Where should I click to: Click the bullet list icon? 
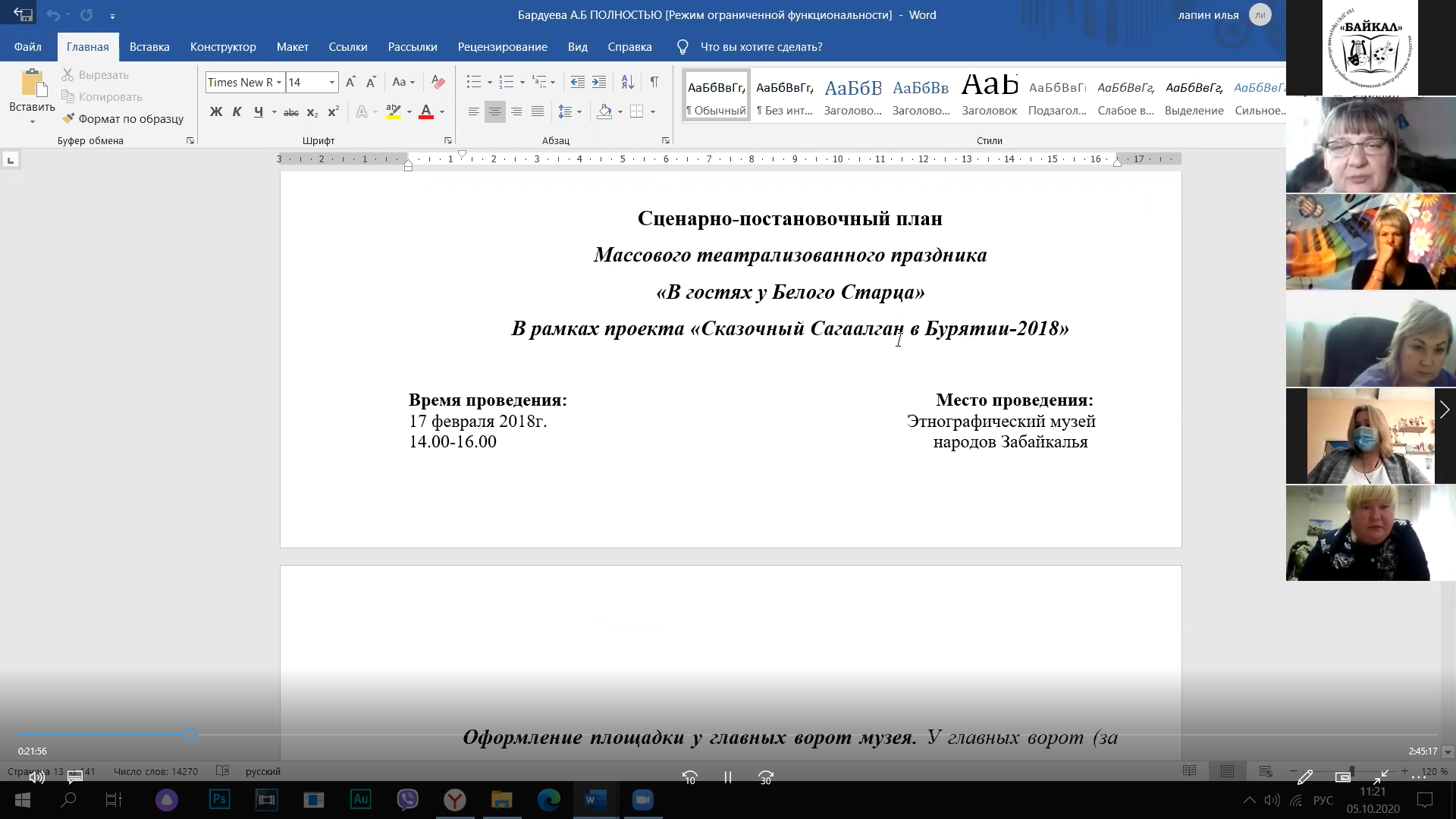click(473, 82)
